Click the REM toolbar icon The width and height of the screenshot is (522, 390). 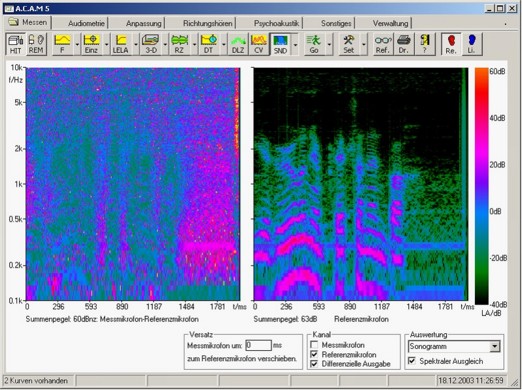coord(36,44)
